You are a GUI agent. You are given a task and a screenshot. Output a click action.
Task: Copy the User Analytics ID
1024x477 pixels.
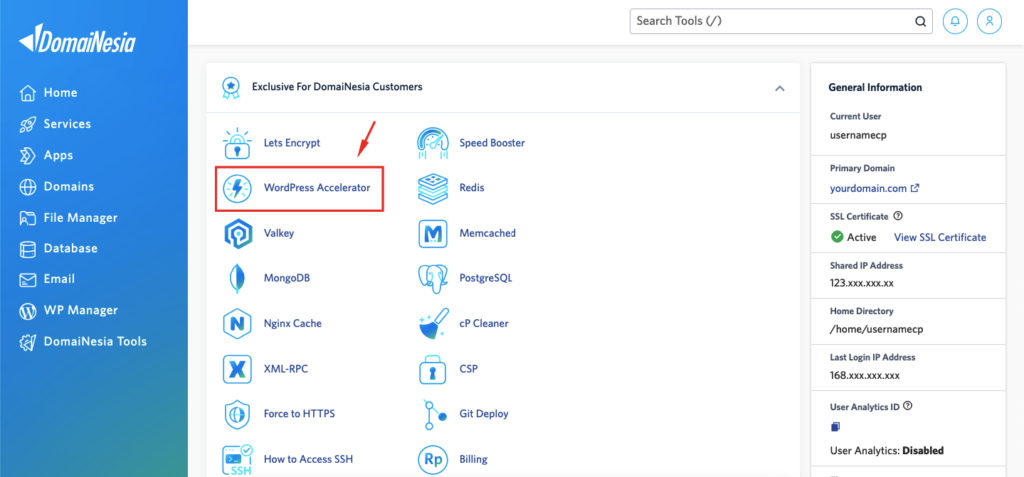point(835,427)
